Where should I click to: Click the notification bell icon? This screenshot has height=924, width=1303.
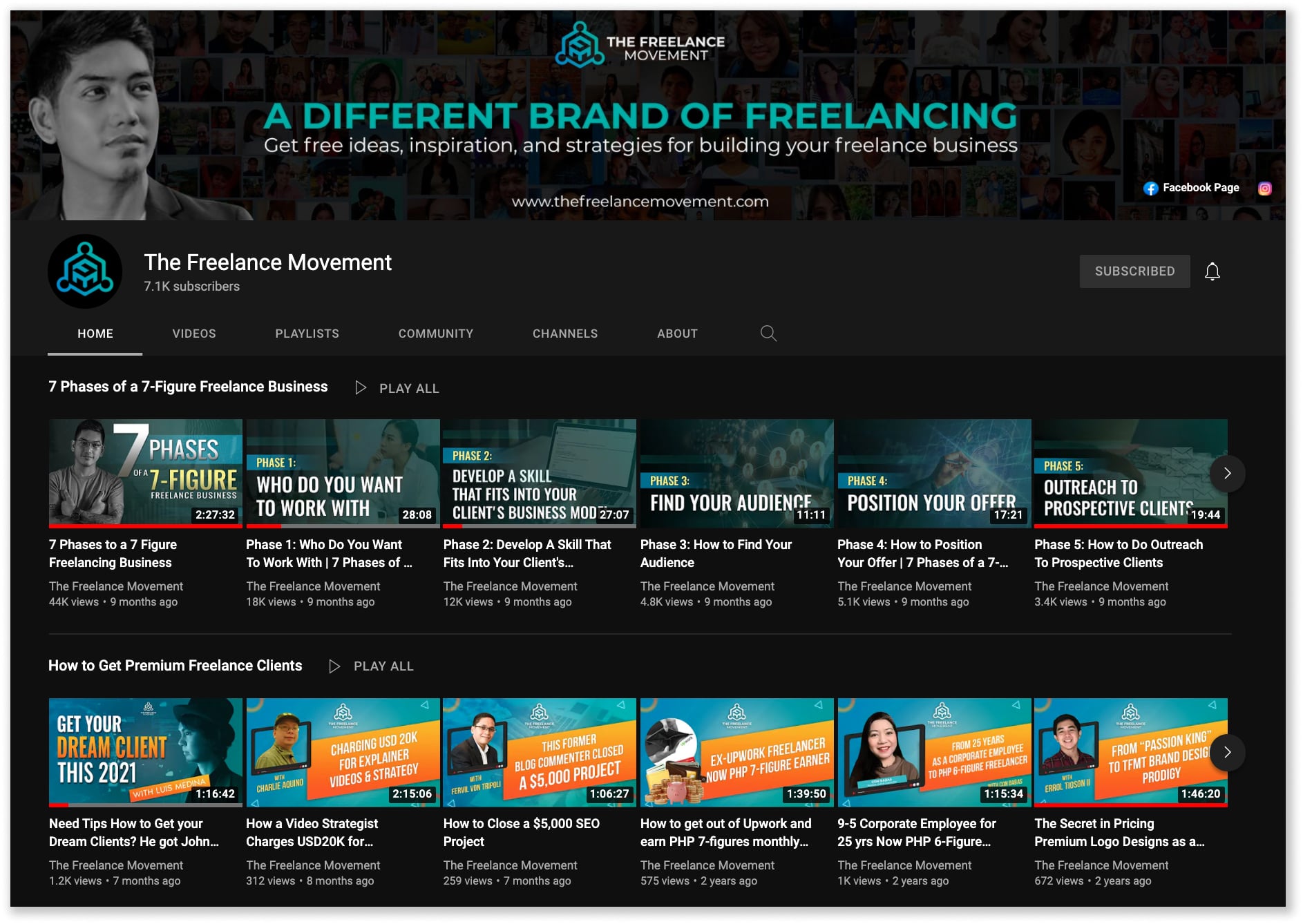point(1213,271)
